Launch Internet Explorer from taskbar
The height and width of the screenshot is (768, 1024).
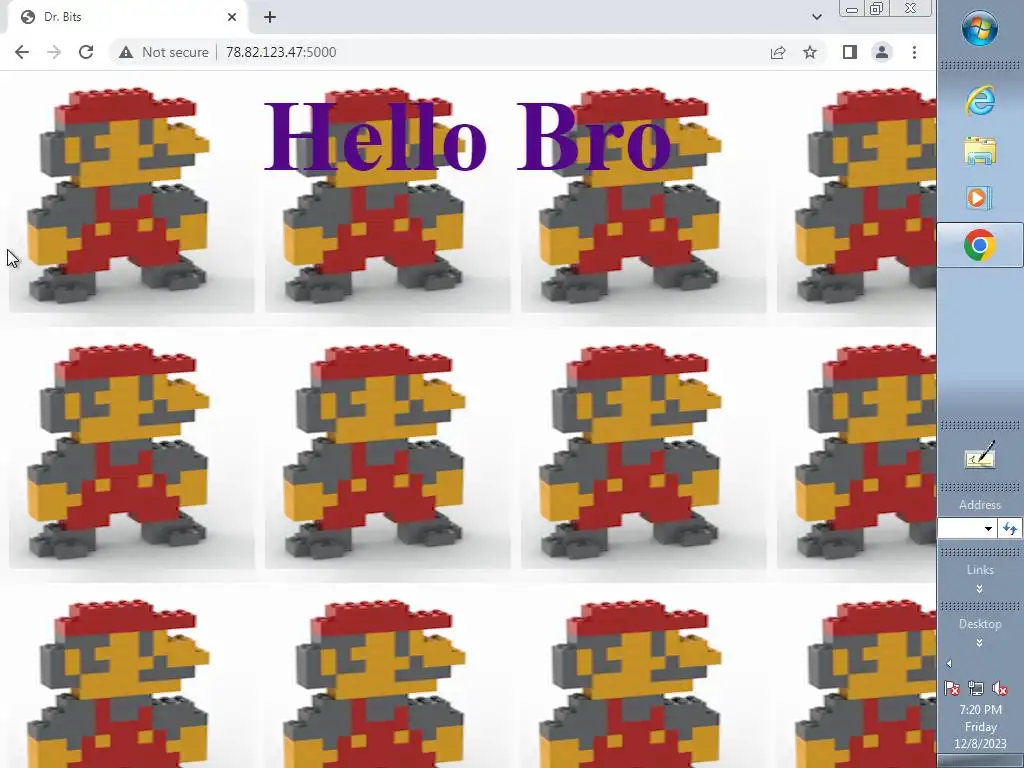(980, 101)
